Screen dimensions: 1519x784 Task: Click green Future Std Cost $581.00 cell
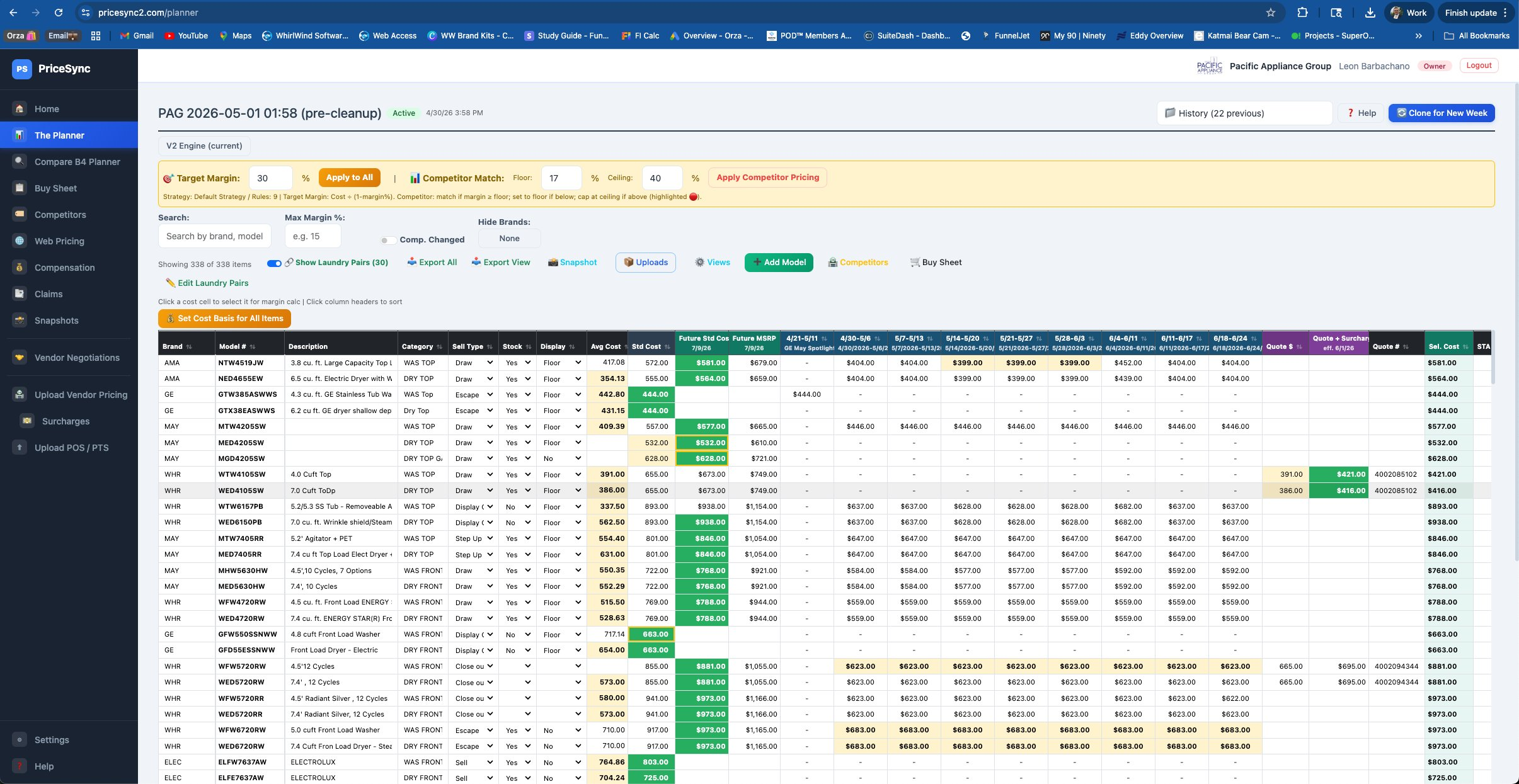point(701,363)
